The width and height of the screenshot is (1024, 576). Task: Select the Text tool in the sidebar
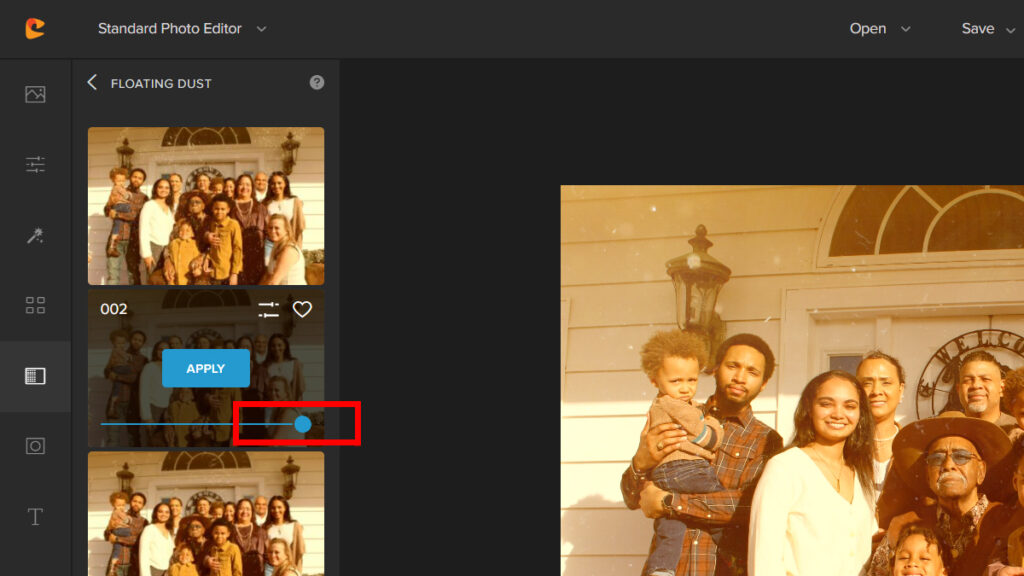tap(35, 517)
